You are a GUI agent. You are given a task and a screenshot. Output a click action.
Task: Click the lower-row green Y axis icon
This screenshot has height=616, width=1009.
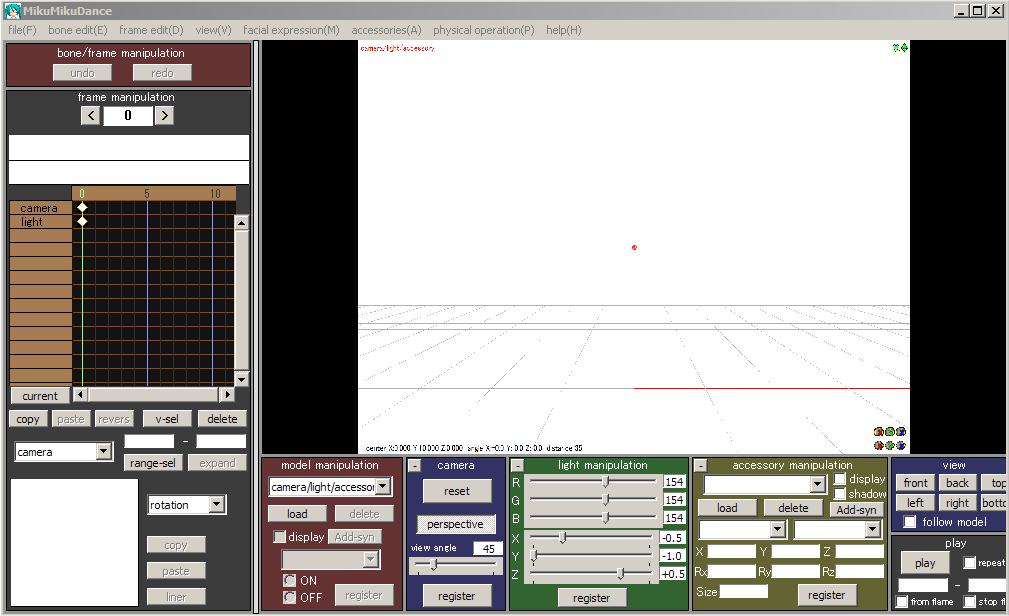[890, 445]
